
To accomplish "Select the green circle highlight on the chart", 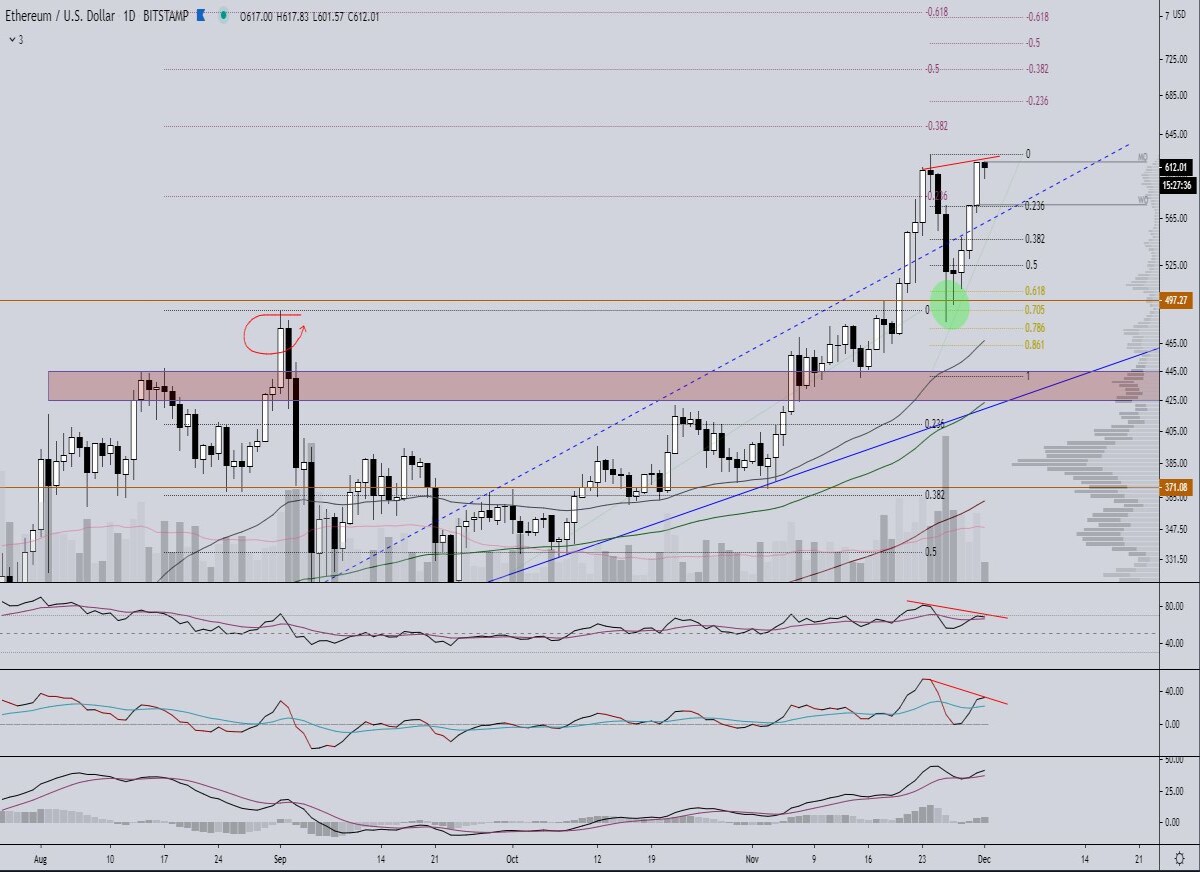I will click(x=950, y=304).
